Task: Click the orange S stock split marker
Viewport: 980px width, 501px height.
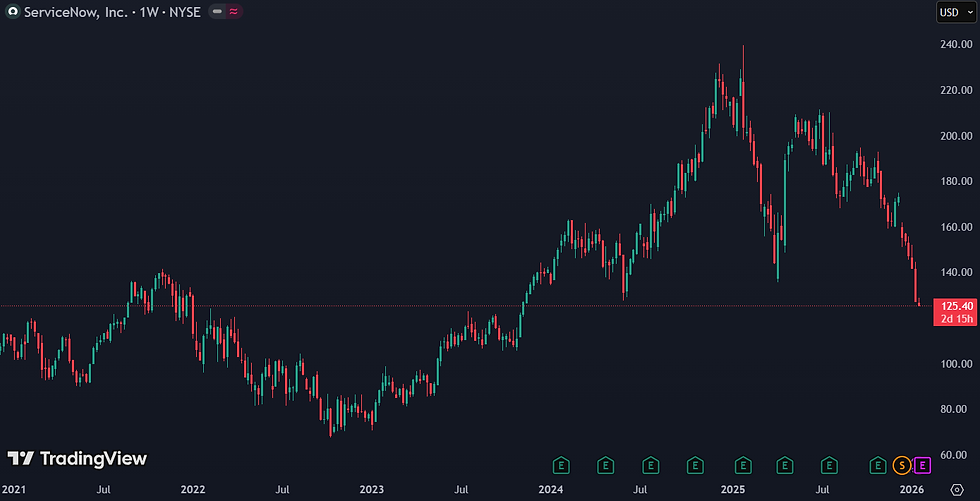Action: click(901, 465)
